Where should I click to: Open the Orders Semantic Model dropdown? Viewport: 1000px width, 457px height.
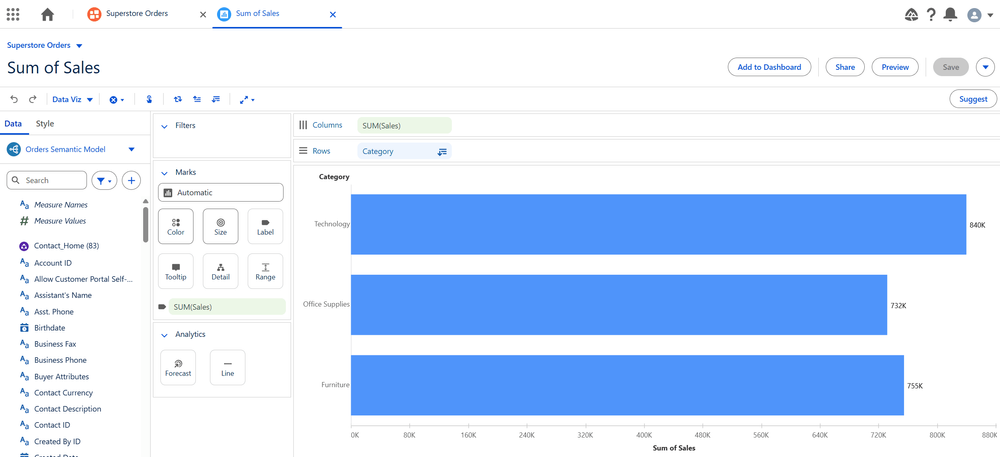tap(131, 149)
